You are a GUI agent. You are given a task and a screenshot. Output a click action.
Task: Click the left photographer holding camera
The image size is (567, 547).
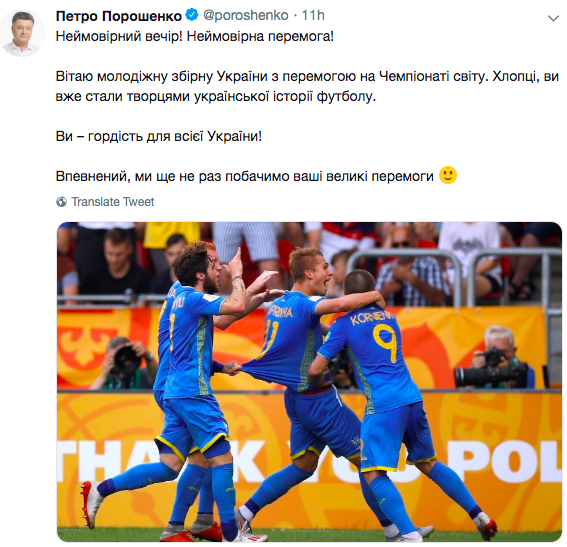click(x=123, y=363)
